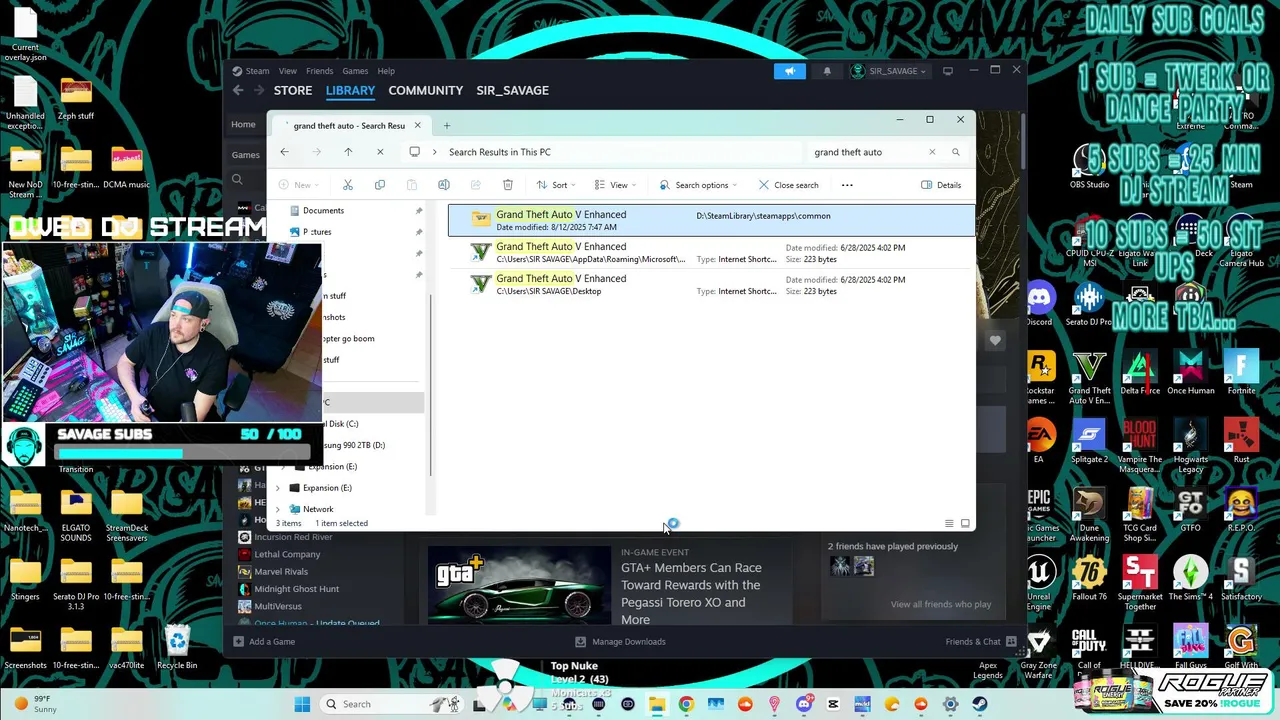Select the Fortnite desktop icon
This screenshot has width=1280, height=720.
[x=1241, y=372]
